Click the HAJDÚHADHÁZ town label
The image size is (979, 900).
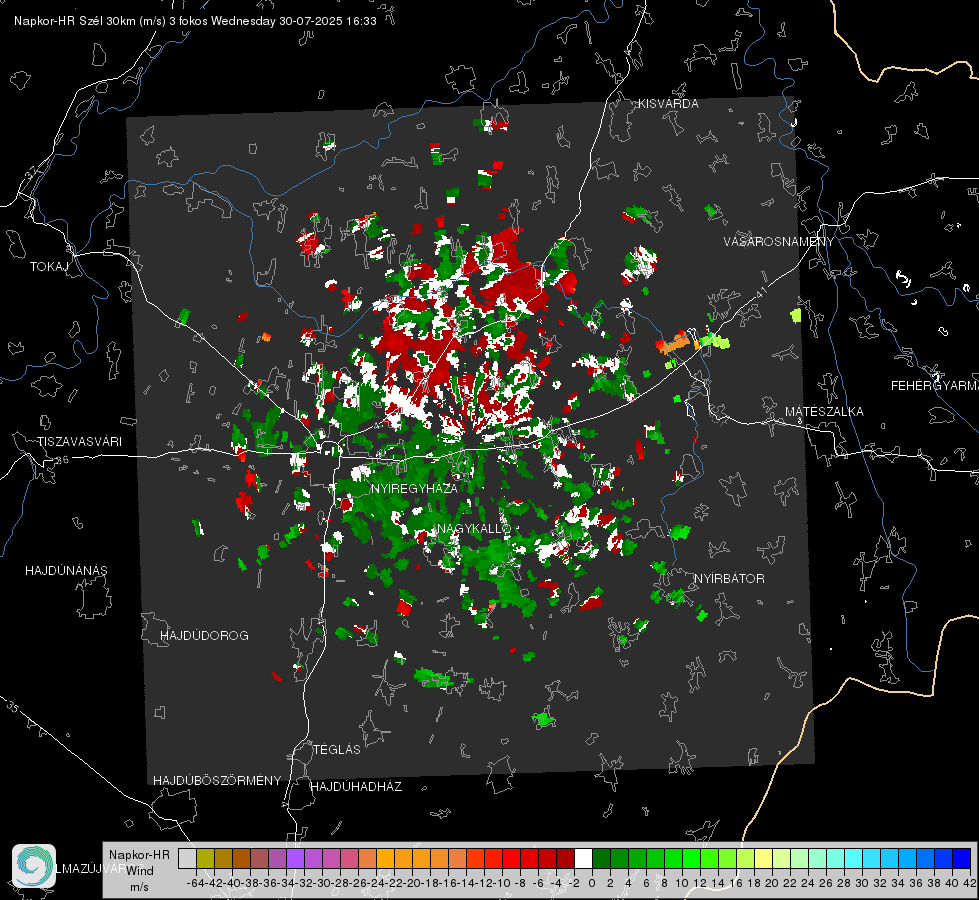(356, 787)
